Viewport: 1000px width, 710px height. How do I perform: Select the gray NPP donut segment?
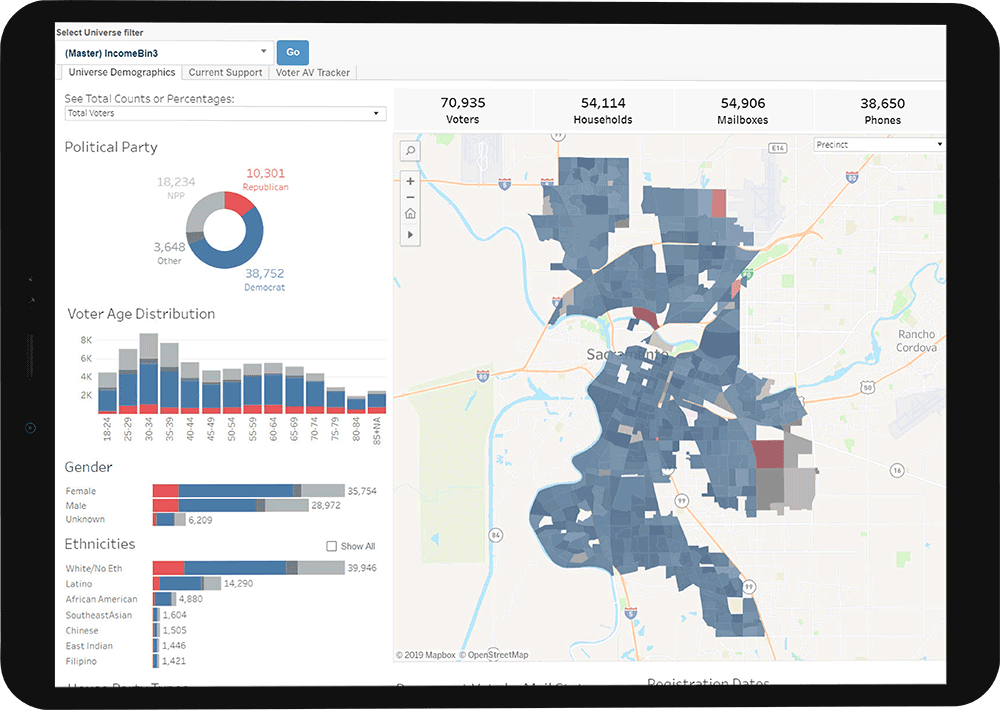coord(202,212)
